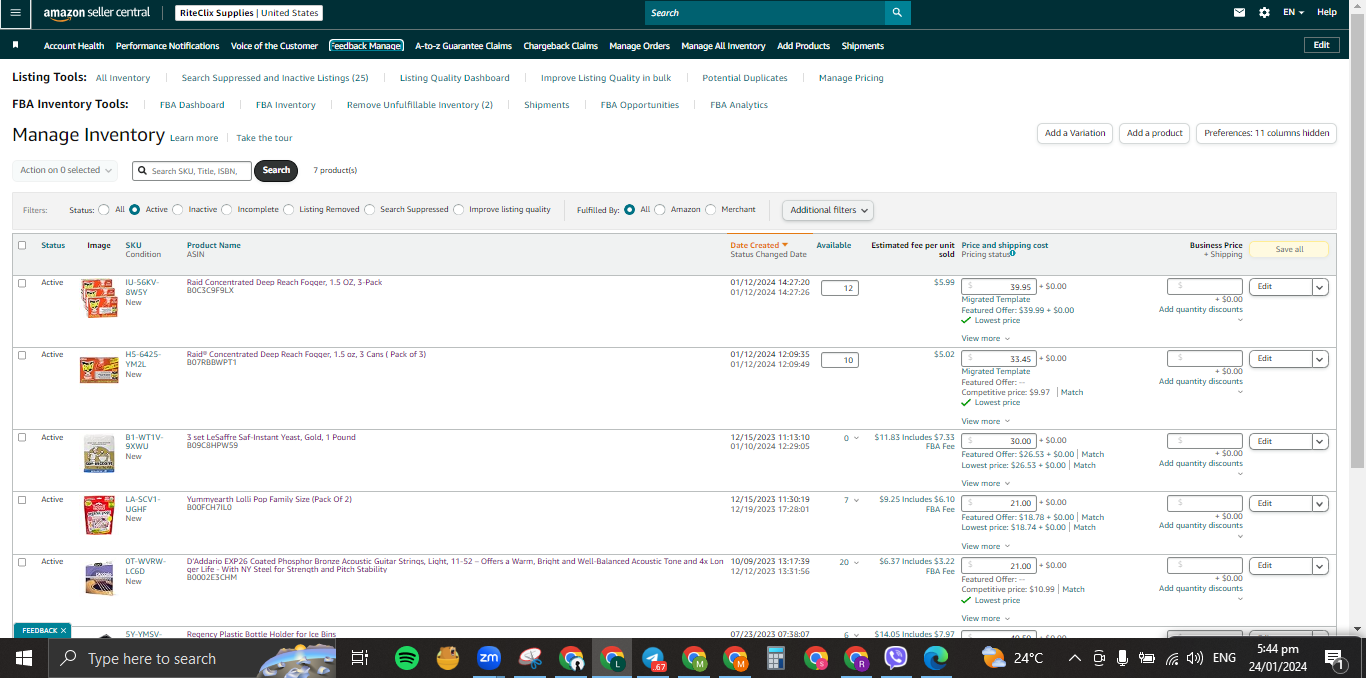Go to Voice of the Customer
Screen dimensions: 1366x678
click(x=274, y=46)
